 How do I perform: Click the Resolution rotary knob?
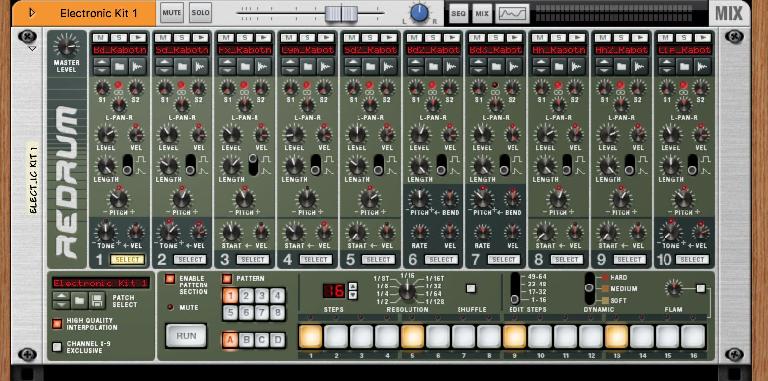407,291
